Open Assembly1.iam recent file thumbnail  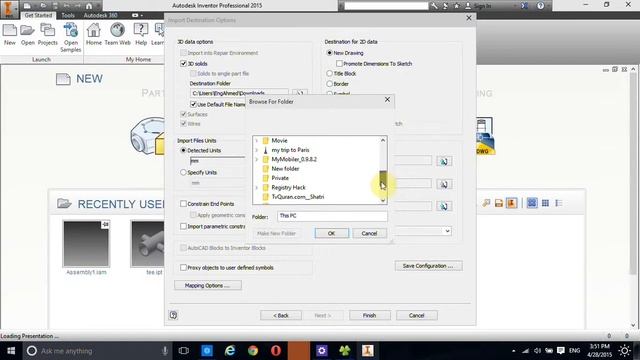click(86, 244)
